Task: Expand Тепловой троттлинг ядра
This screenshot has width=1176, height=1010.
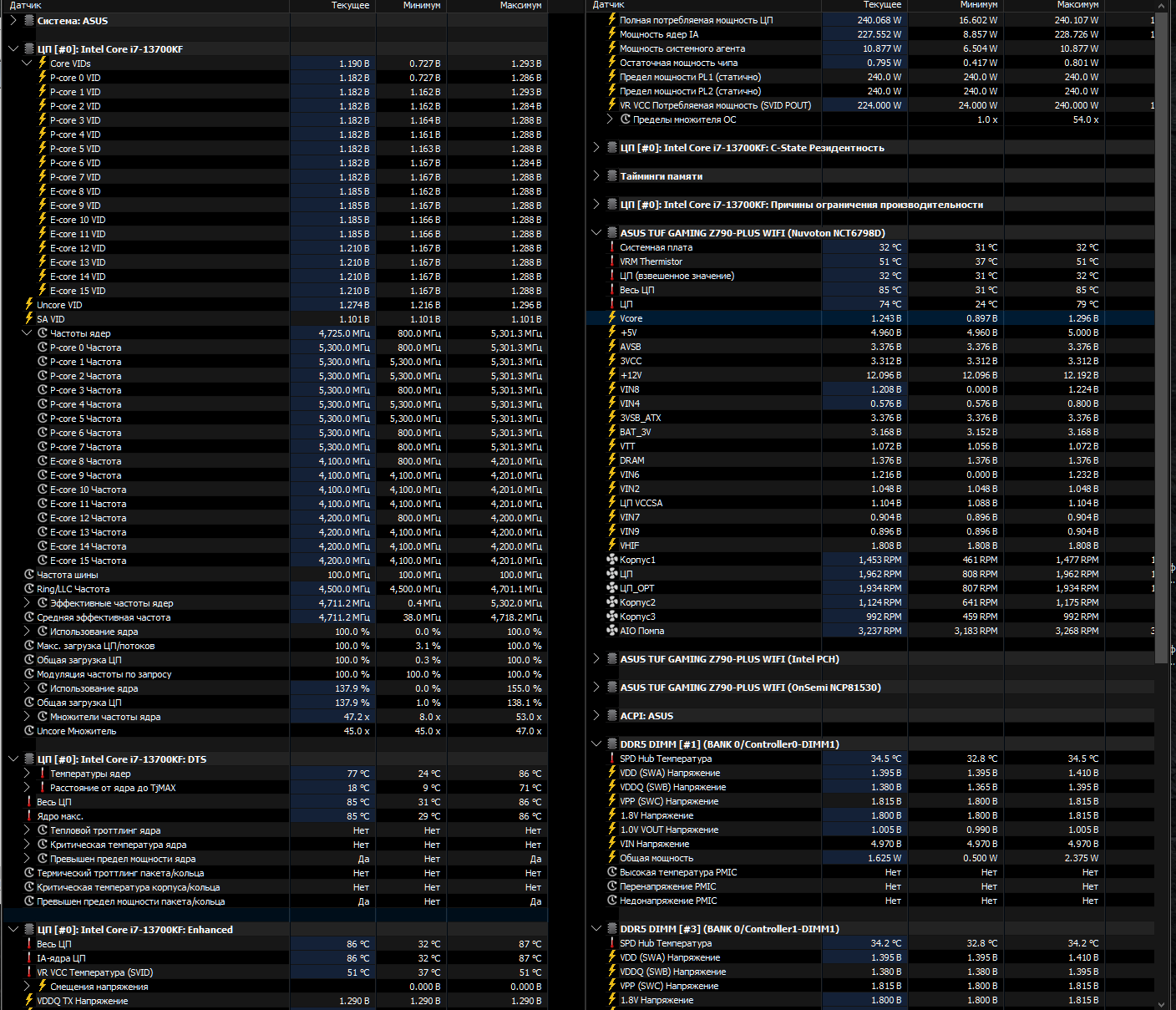Action: (27, 830)
